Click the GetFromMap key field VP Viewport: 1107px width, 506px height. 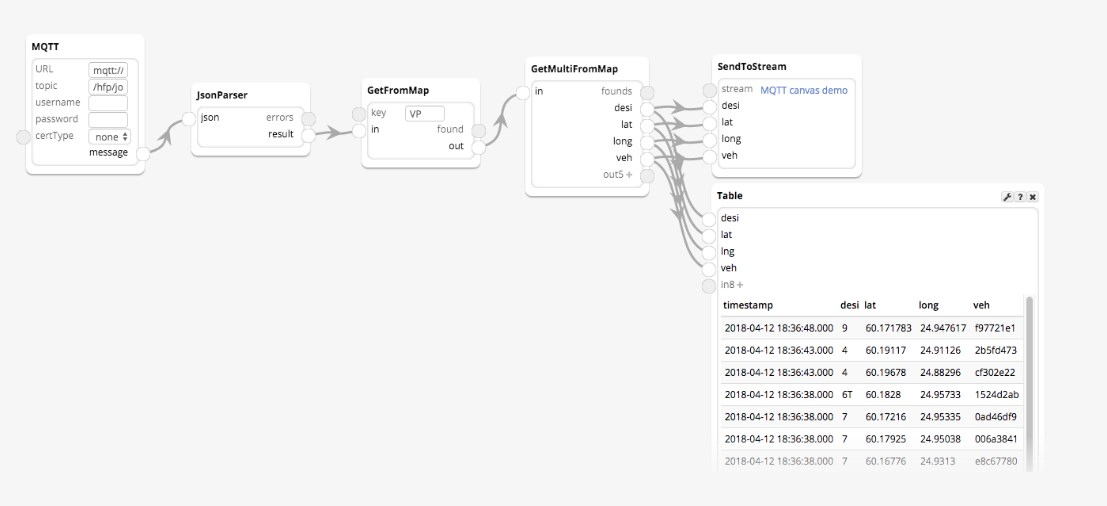point(425,114)
